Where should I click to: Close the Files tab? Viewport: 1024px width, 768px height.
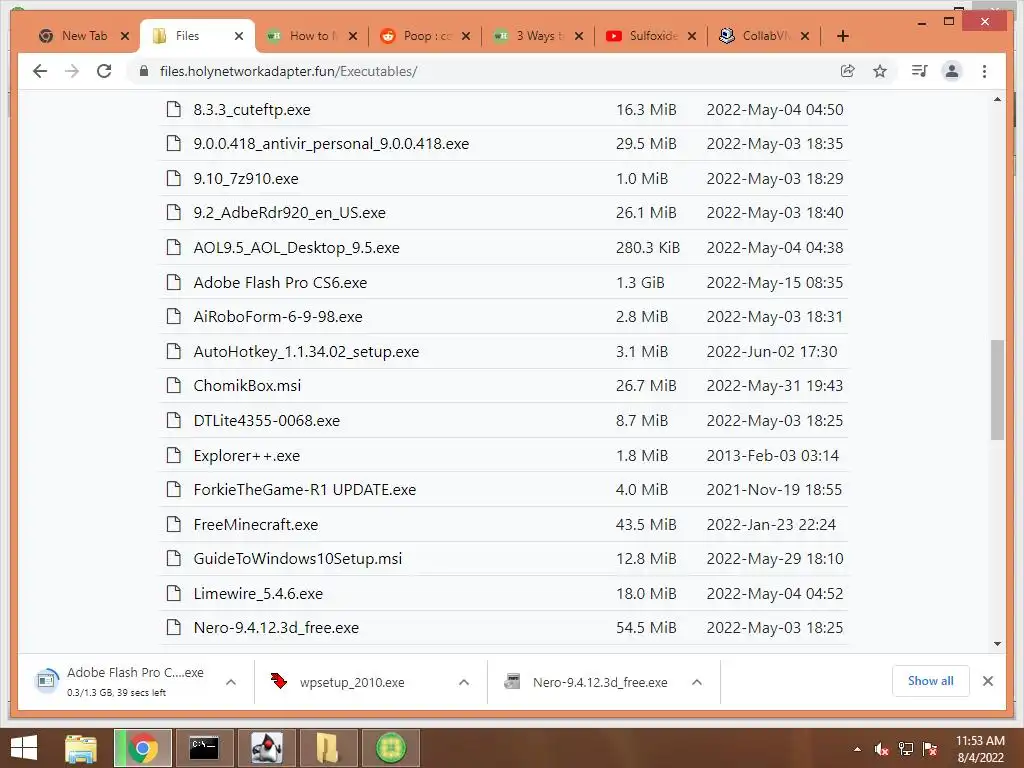pos(239,36)
